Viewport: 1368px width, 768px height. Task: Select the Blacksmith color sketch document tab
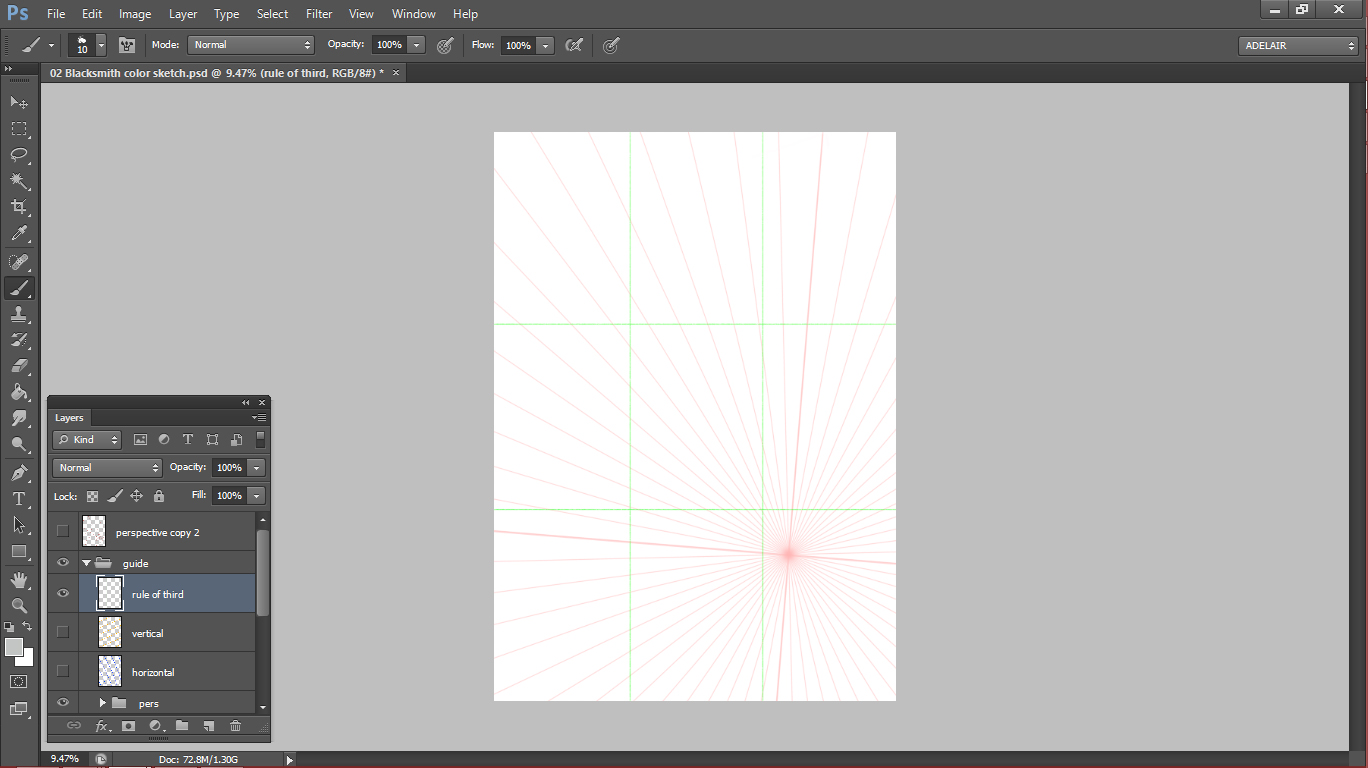216,73
